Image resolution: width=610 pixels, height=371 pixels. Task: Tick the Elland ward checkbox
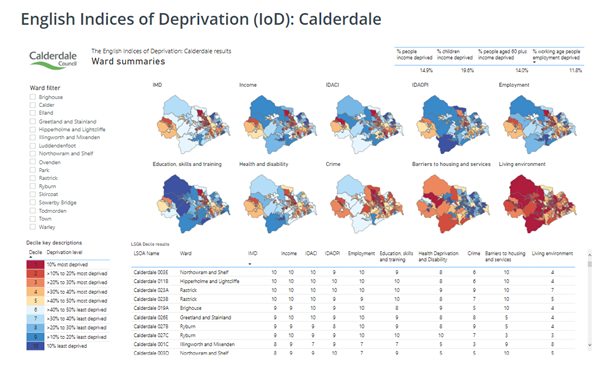click(x=33, y=113)
